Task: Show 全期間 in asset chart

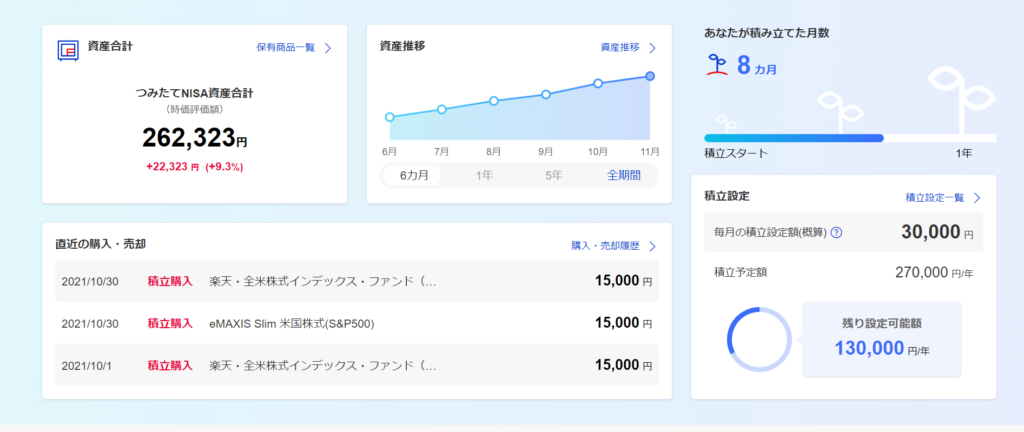Action: click(624, 176)
